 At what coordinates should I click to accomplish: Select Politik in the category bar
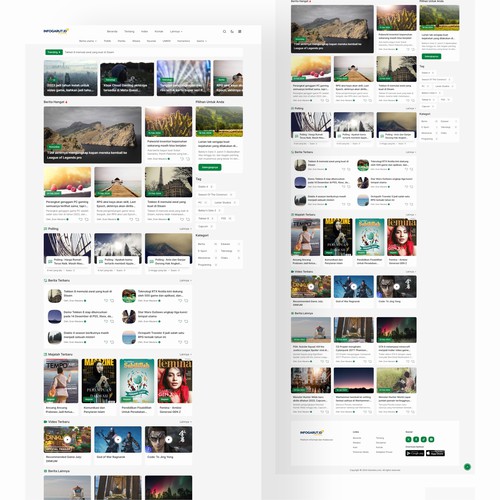pyautogui.click(x=107, y=41)
